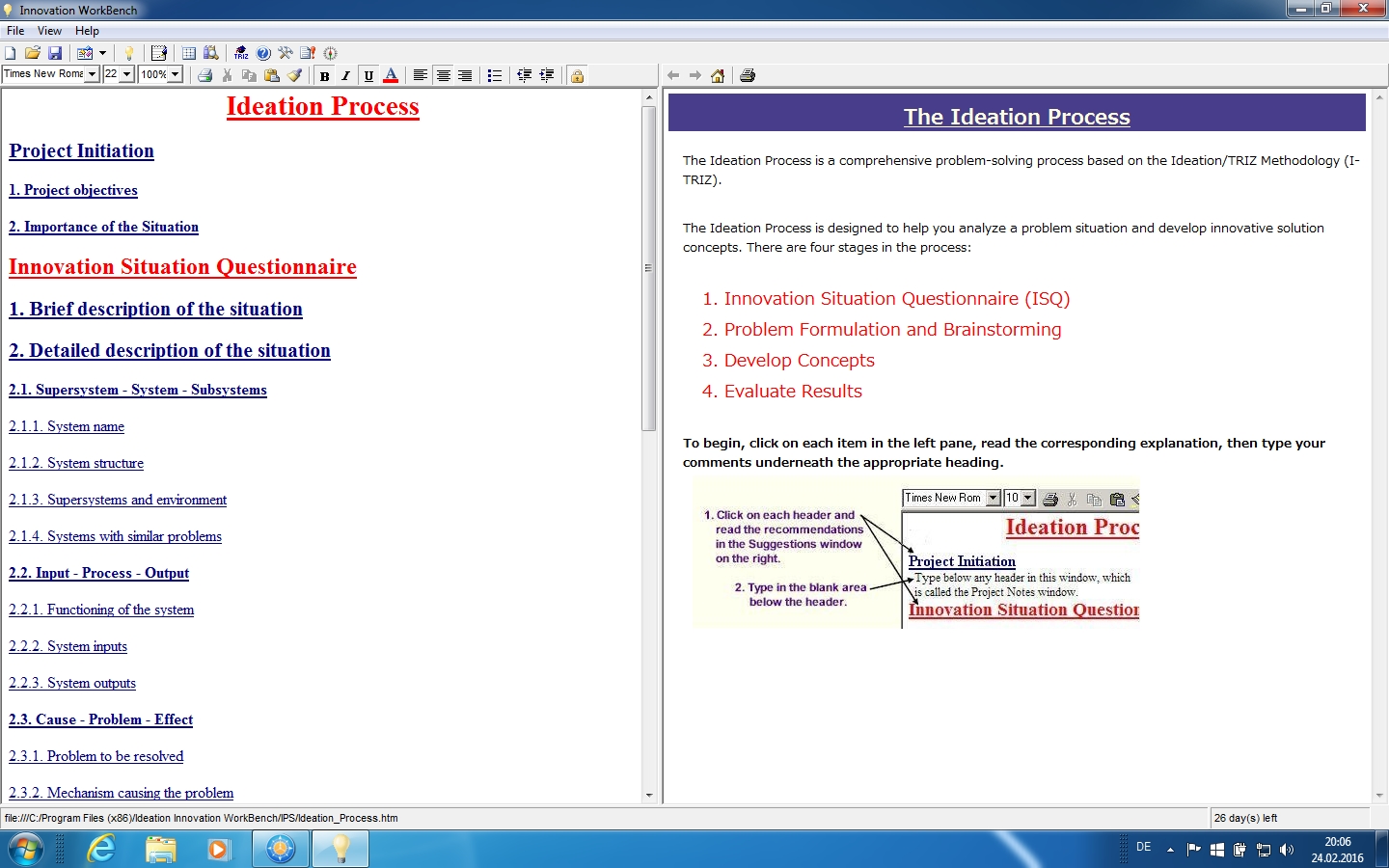
Task: Expand the Times New Roman font dropdown
Action: point(93,74)
